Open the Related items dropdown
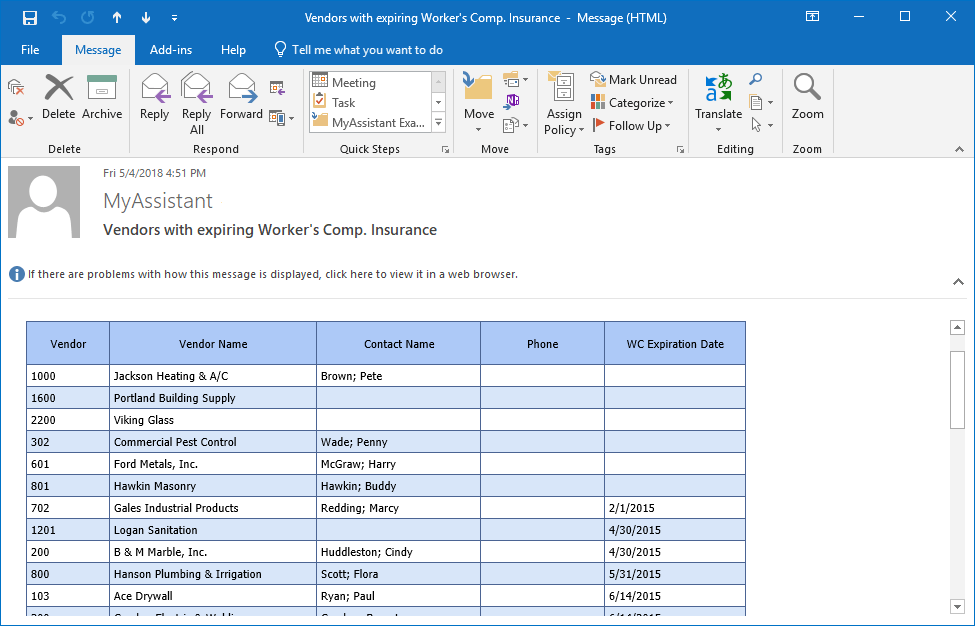The image size is (975, 626). pos(761,103)
